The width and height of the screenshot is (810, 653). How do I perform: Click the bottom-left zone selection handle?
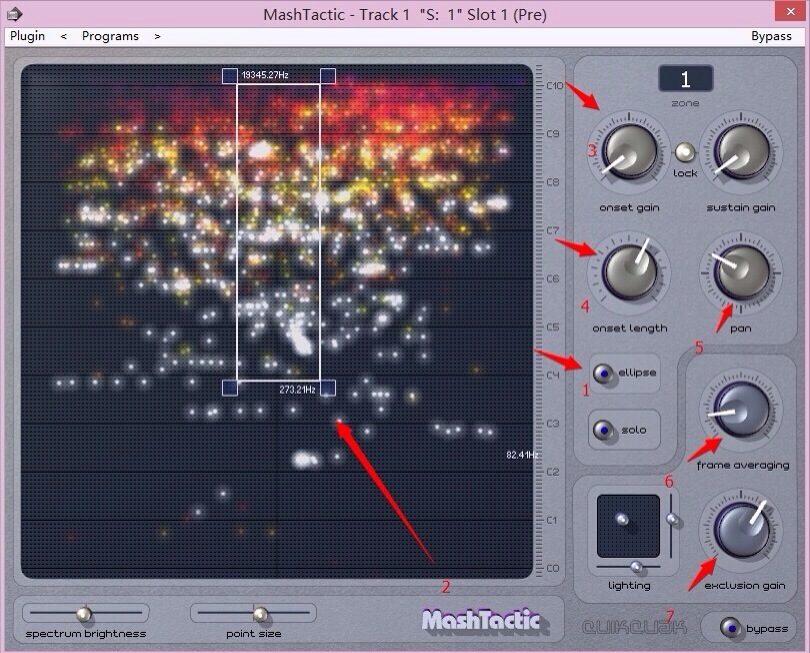click(x=230, y=388)
